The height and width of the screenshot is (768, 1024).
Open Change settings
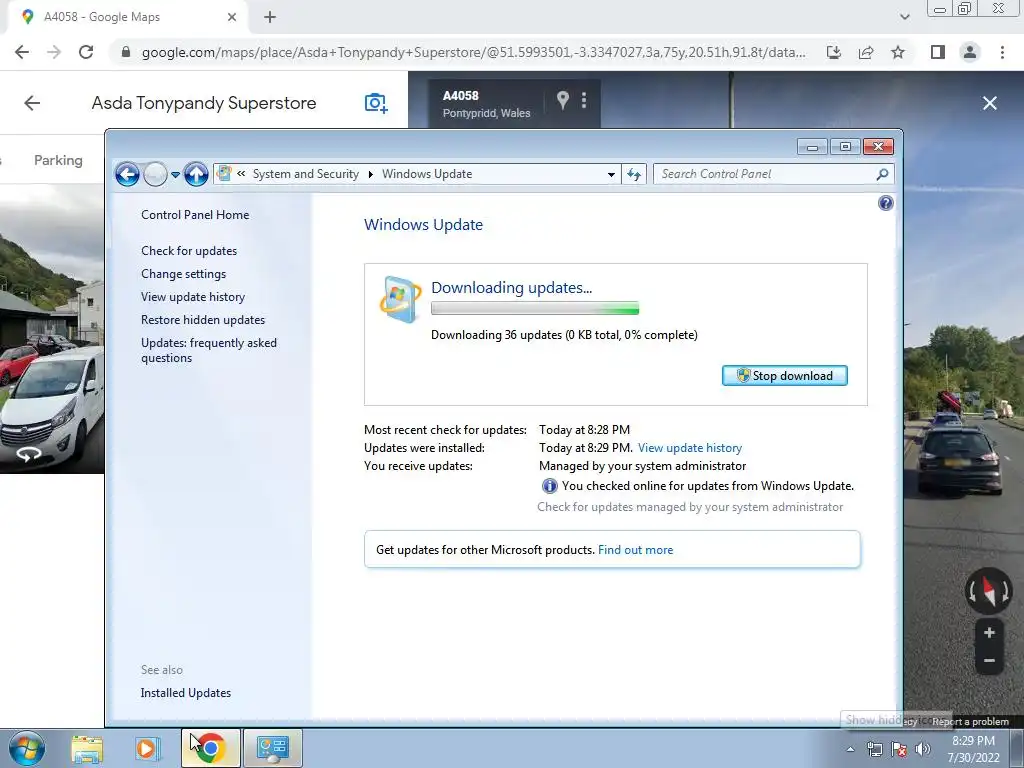[x=184, y=274]
